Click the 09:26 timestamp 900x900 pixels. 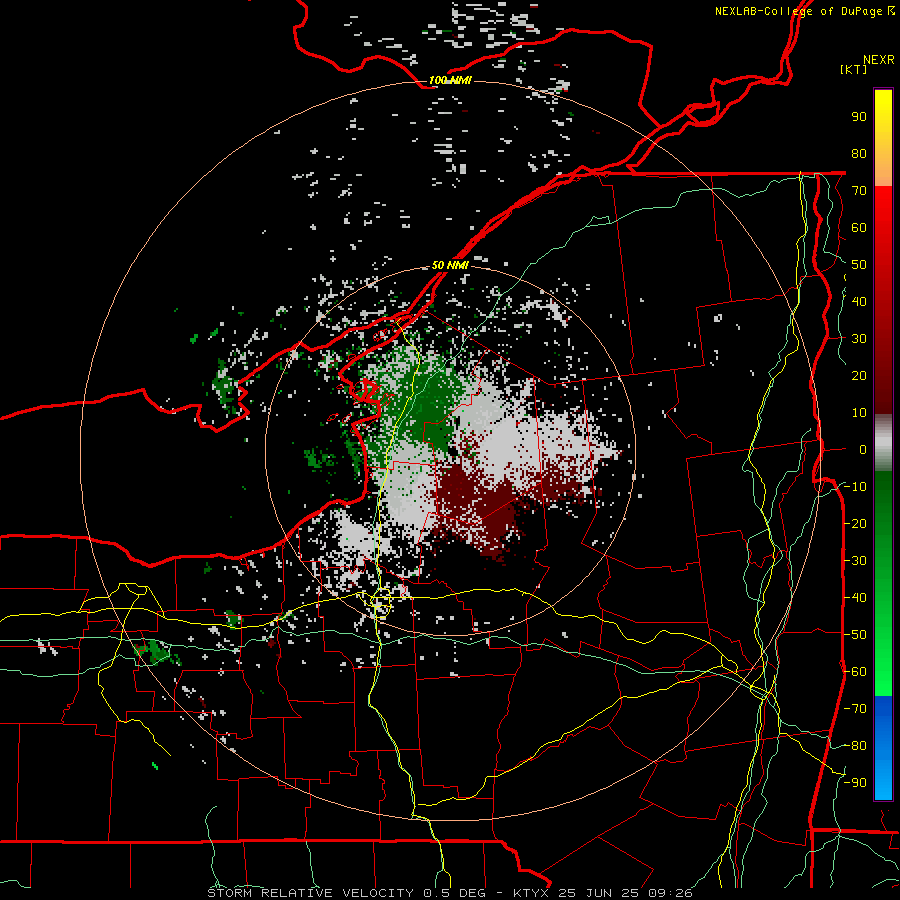[669, 893]
